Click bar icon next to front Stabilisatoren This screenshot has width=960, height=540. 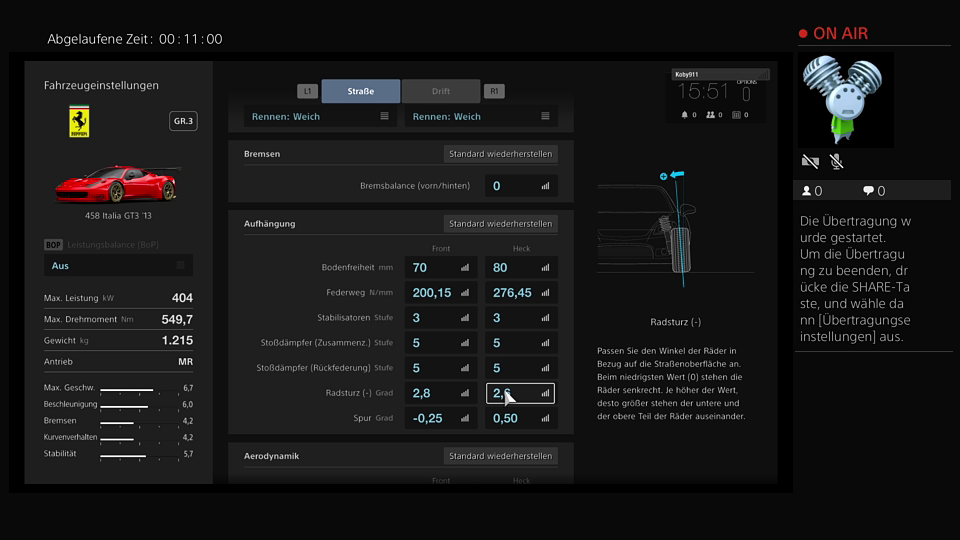click(465, 318)
